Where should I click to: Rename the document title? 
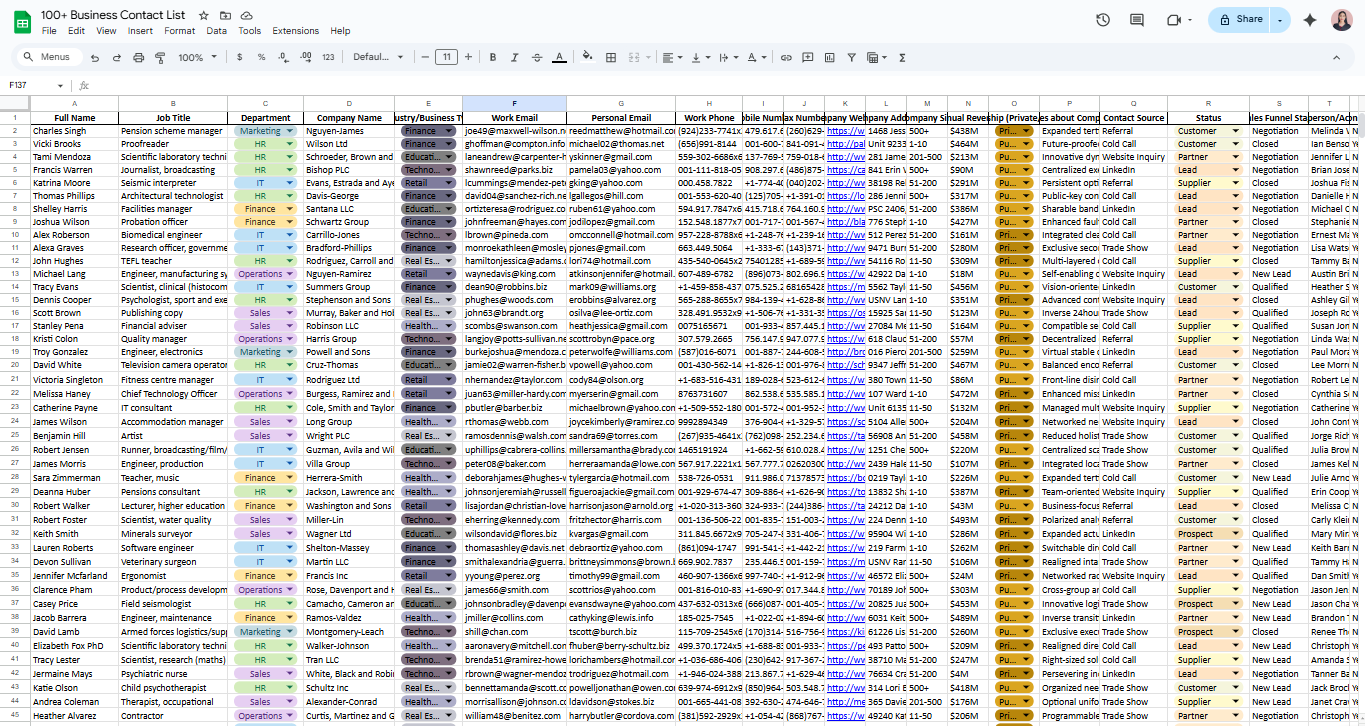pos(113,16)
